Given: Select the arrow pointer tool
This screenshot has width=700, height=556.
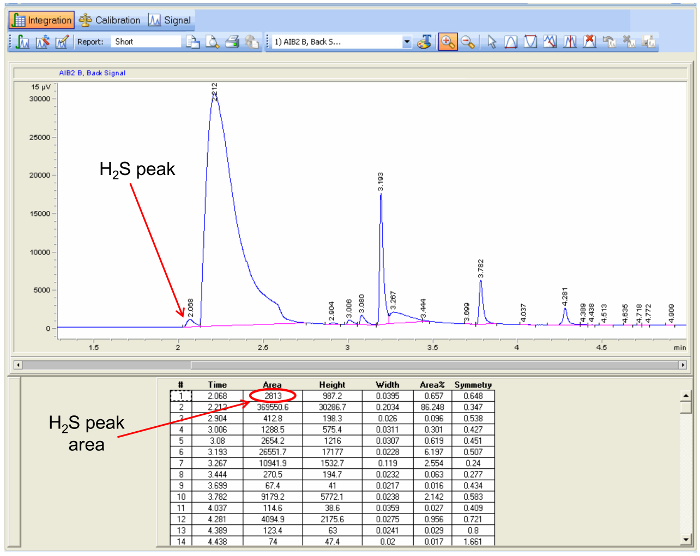Looking at the screenshot, I should [492, 42].
